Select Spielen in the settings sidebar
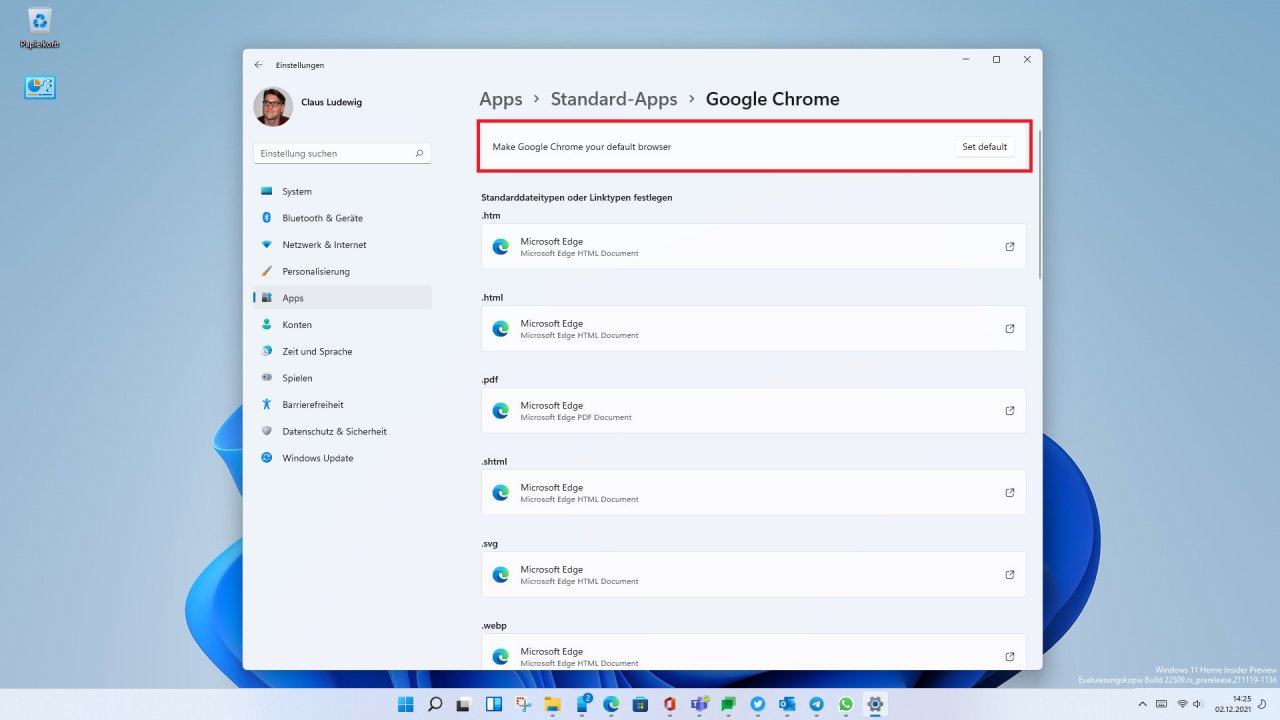The width and height of the screenshot is (1280, 720). pos(343,378)
